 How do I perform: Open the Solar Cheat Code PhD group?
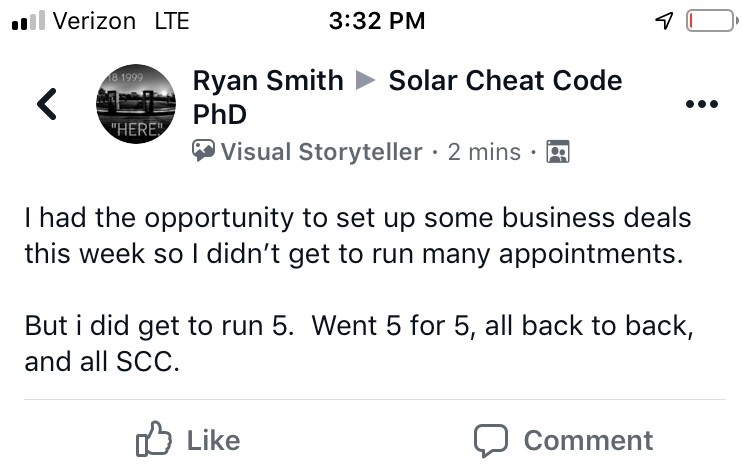[407, 97]
